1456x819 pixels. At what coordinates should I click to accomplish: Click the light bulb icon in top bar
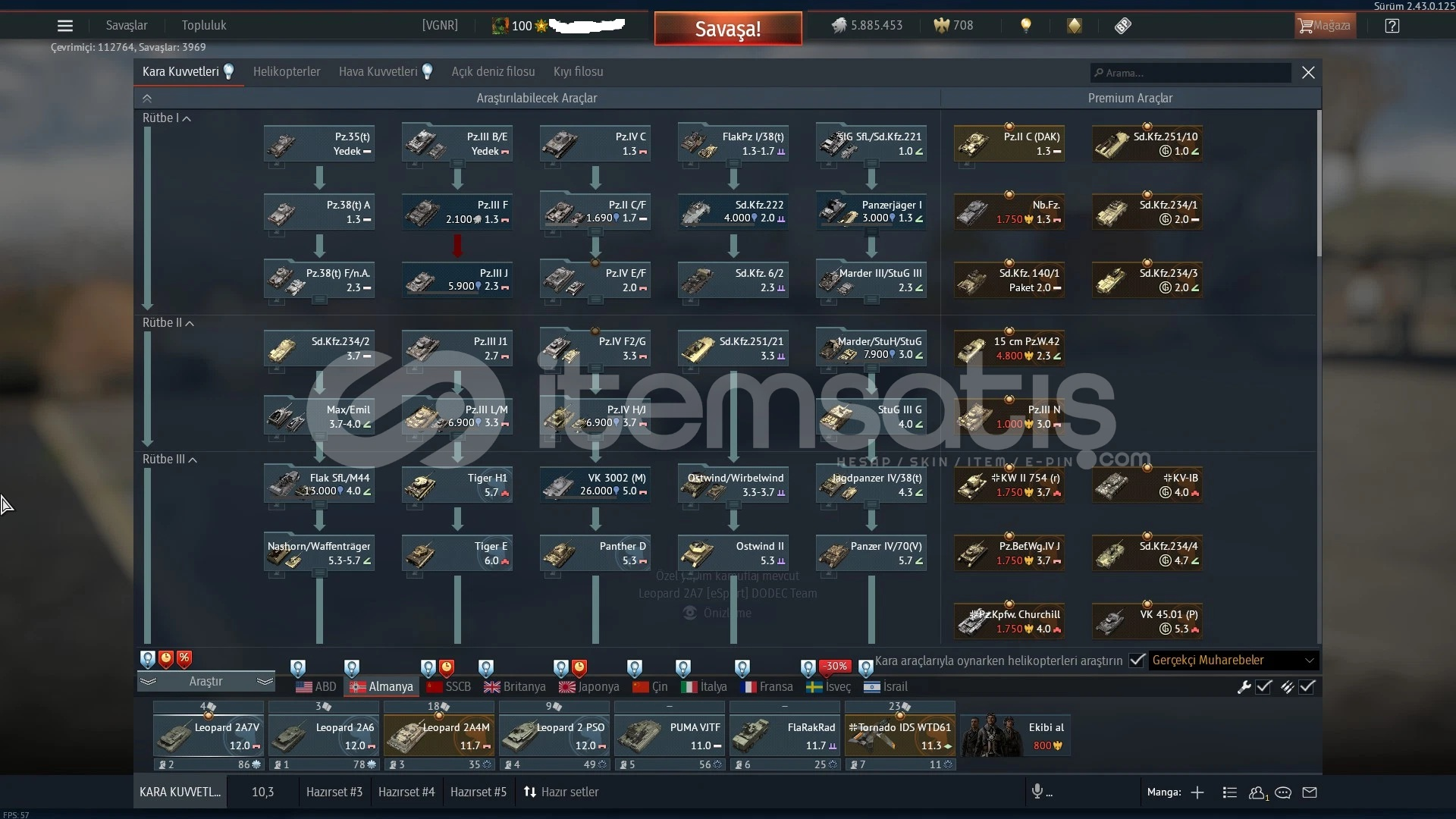click(x=1026, y=26)
